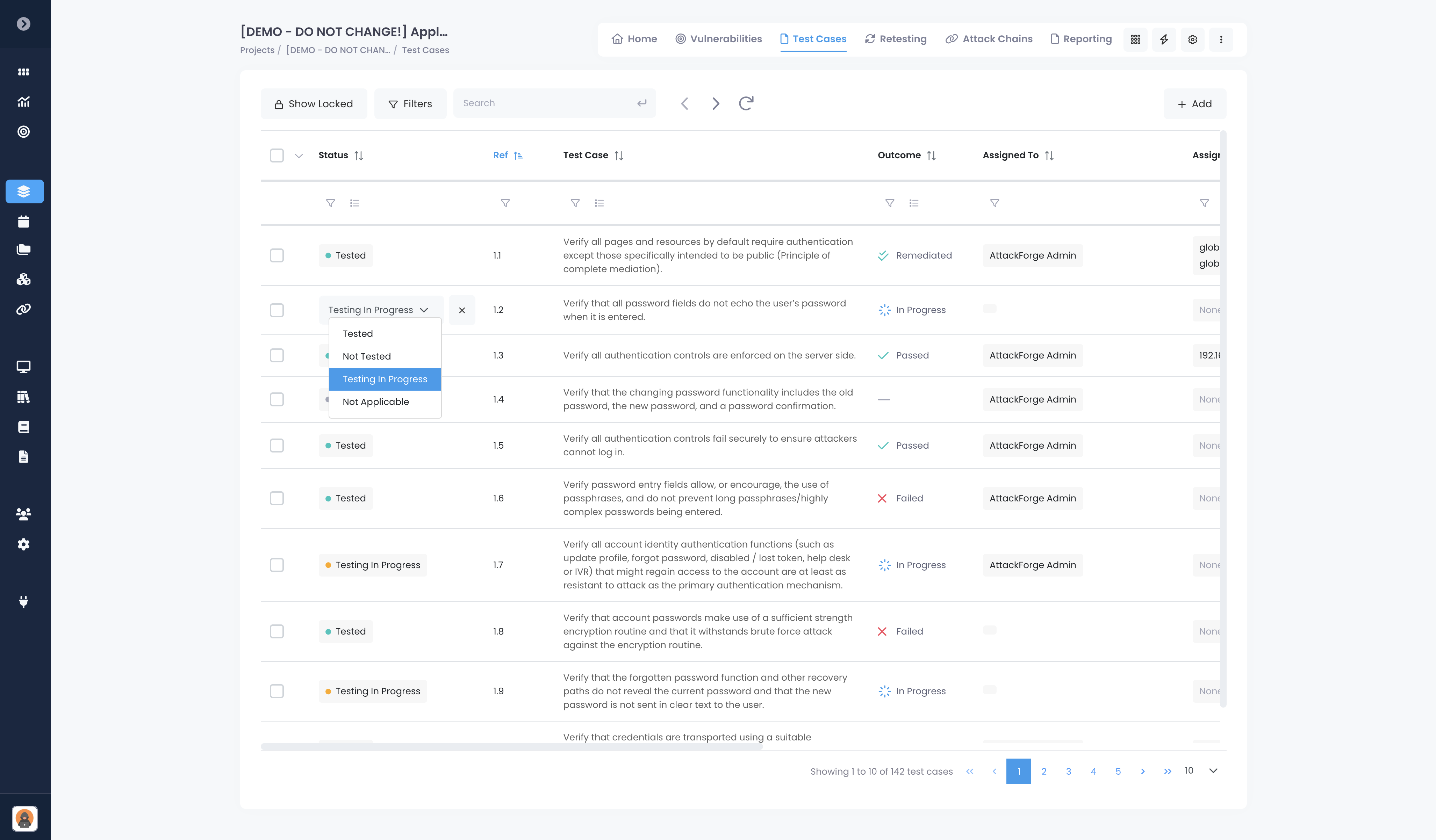Open the calendar icon in sidebar
Viewport: 1436px width, 840px height.
tap(23, 222)
